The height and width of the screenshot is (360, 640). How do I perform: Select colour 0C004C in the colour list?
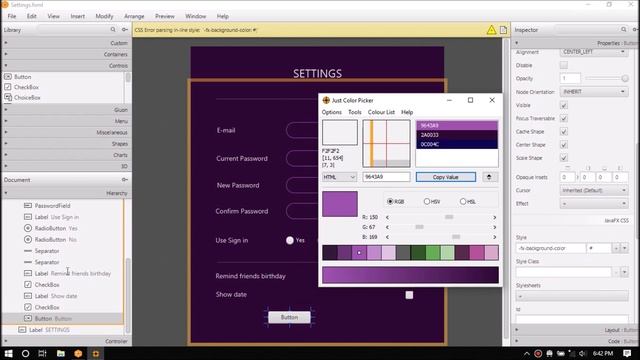click(x=457, y=144)
